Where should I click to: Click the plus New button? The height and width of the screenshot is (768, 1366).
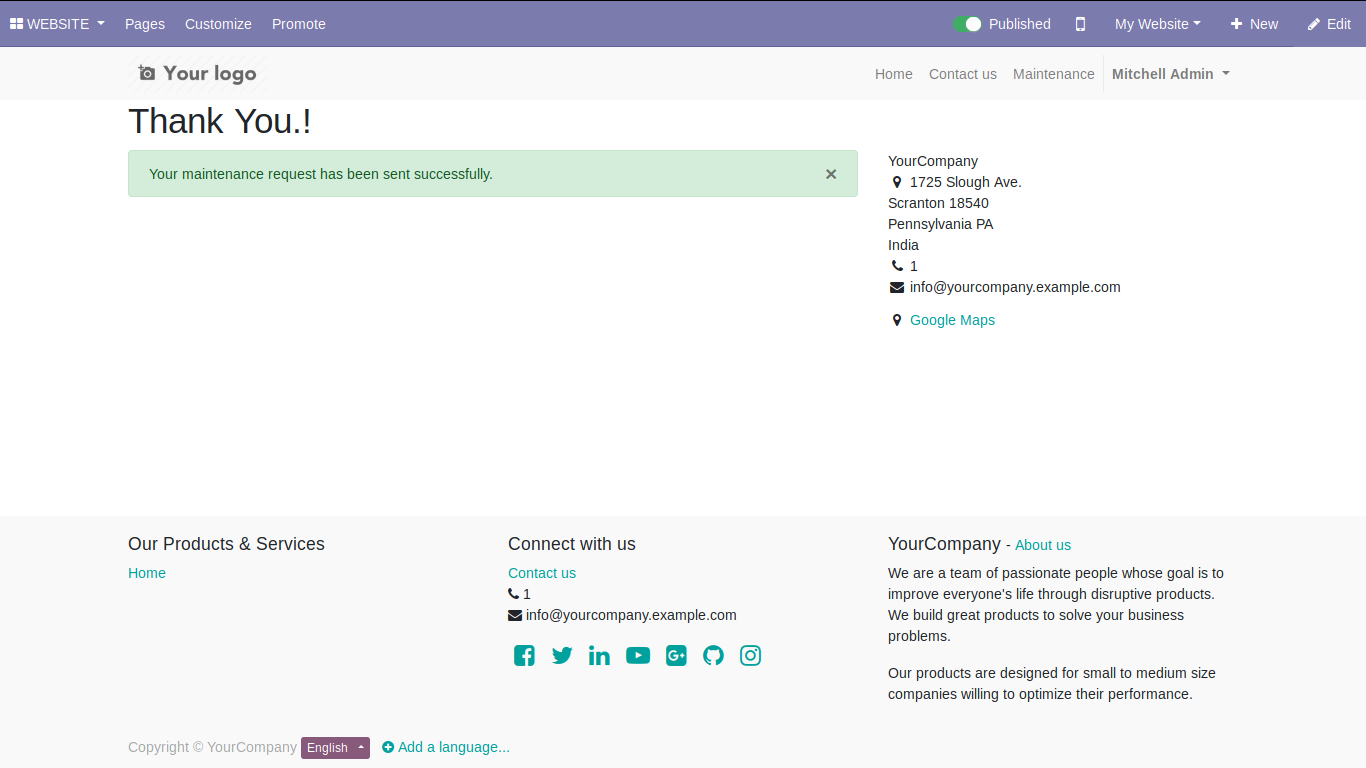pos(1254,24)
